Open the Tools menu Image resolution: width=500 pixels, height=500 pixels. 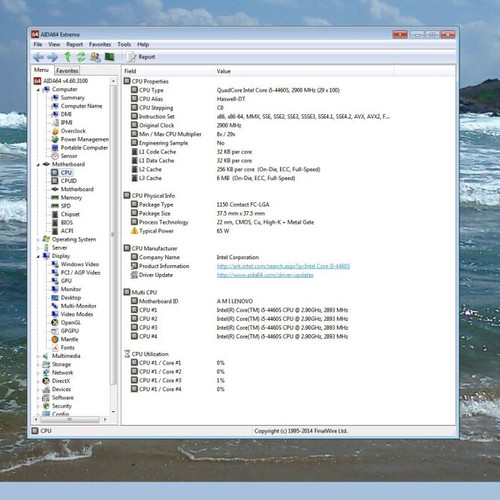(x=124, y=44)
